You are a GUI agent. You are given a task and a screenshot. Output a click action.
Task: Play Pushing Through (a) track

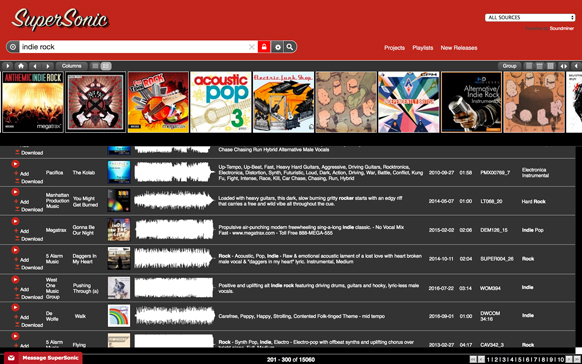pos(15,279)
